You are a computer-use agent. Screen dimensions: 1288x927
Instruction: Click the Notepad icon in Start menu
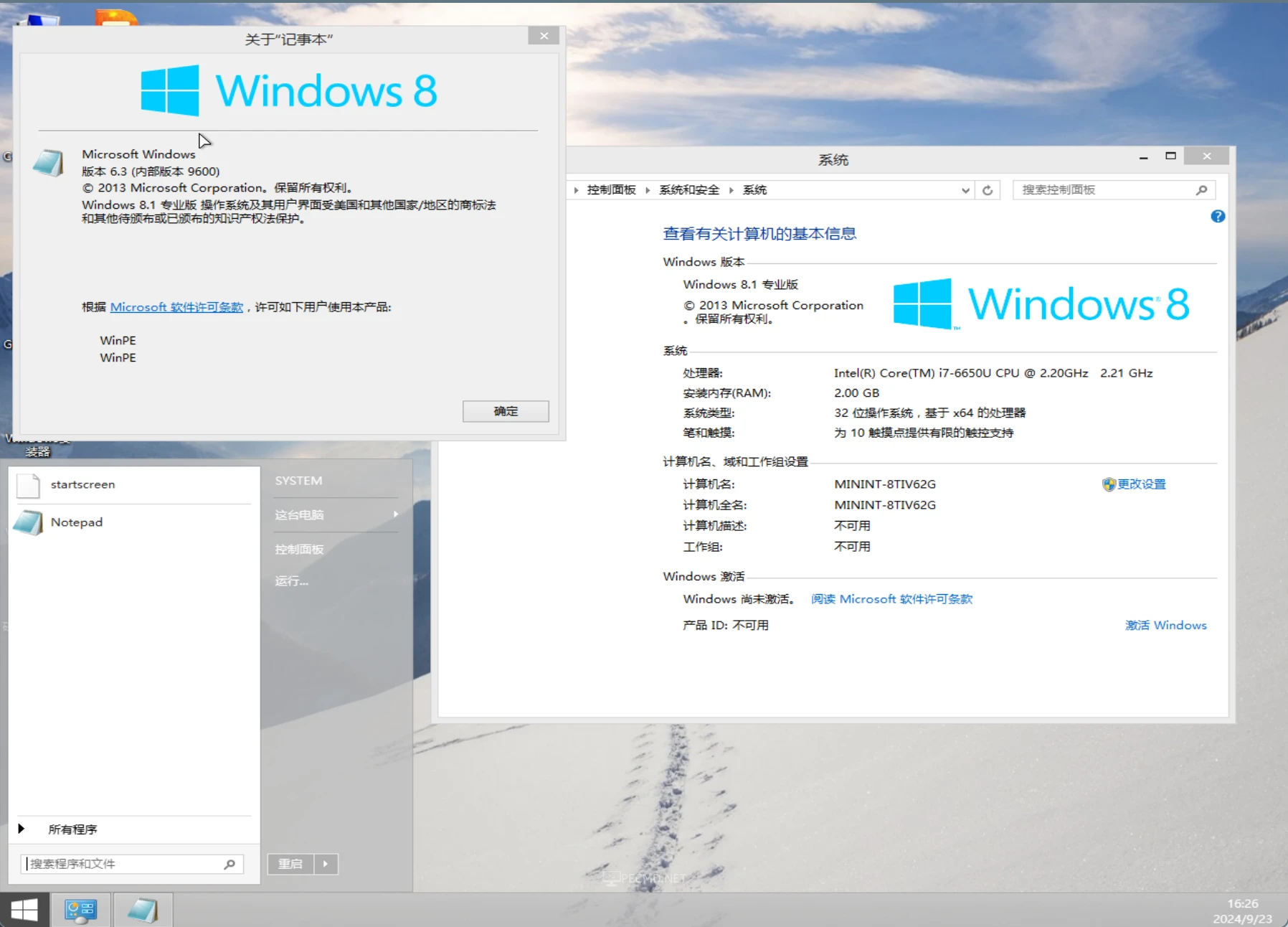tap(29, 522)
